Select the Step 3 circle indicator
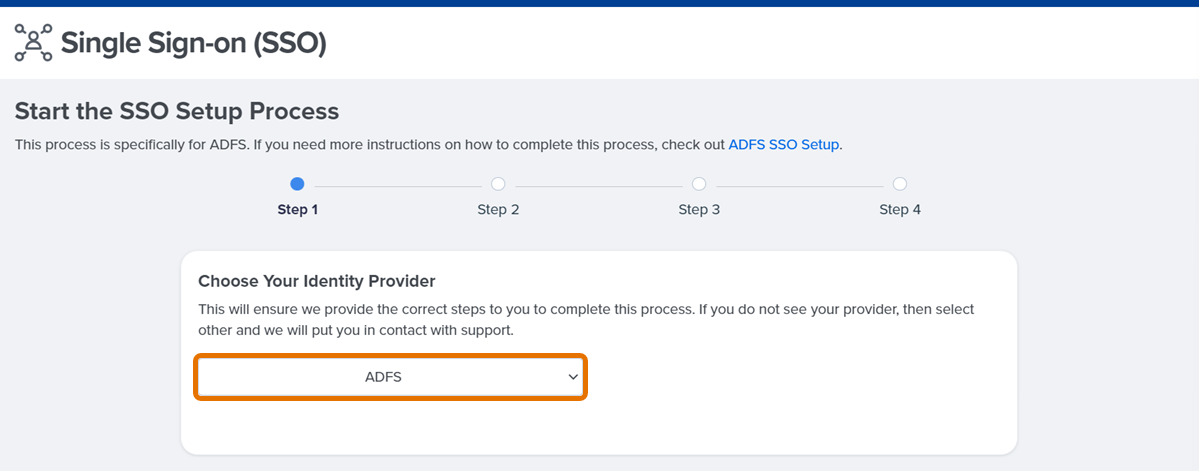The image size is (1199, 471). point(699,184)
